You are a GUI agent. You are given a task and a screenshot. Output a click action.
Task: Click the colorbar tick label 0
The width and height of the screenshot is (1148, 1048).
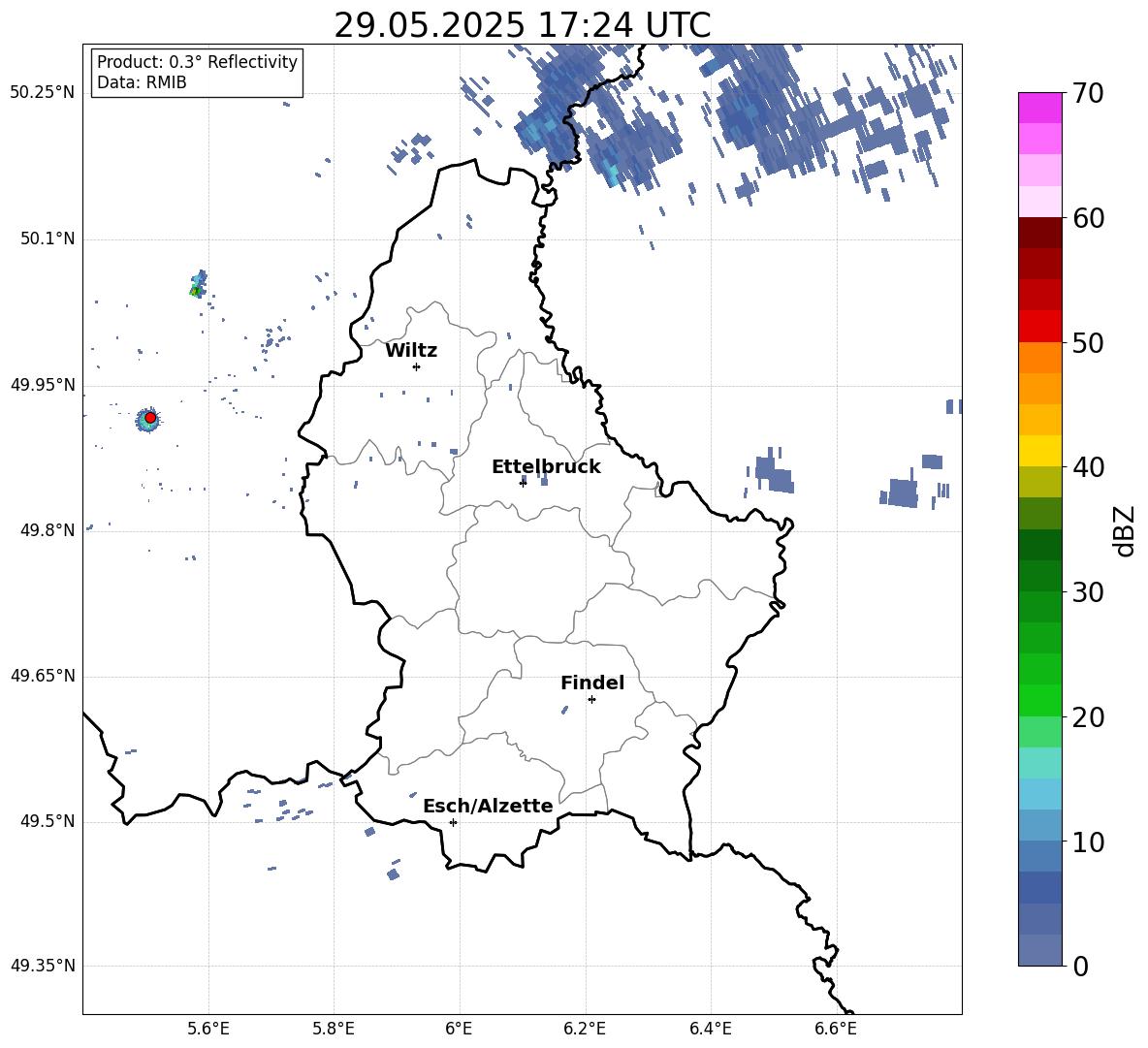coord(1080,966)
